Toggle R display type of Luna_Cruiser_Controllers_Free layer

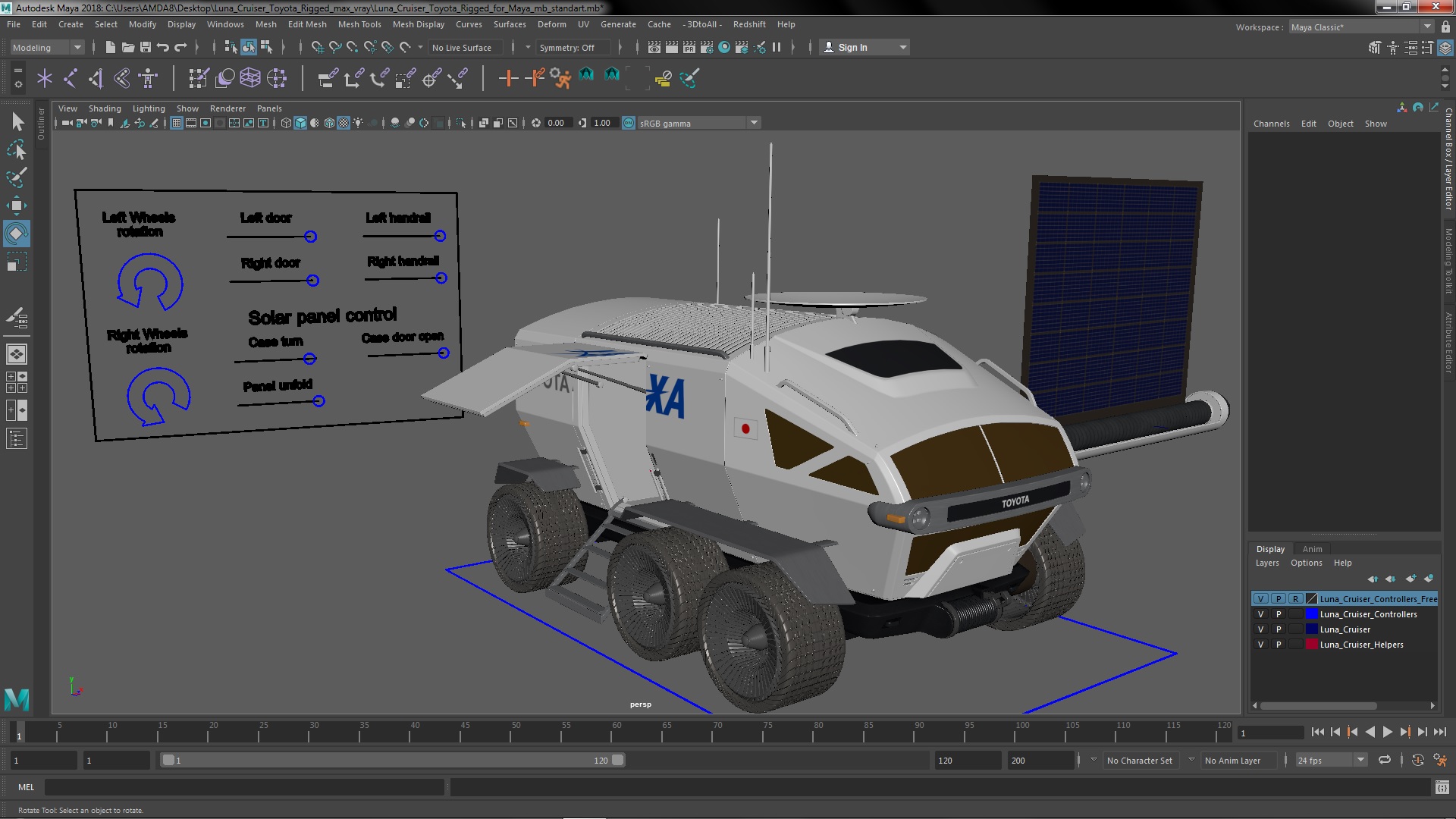click(x=1296, y=599)
